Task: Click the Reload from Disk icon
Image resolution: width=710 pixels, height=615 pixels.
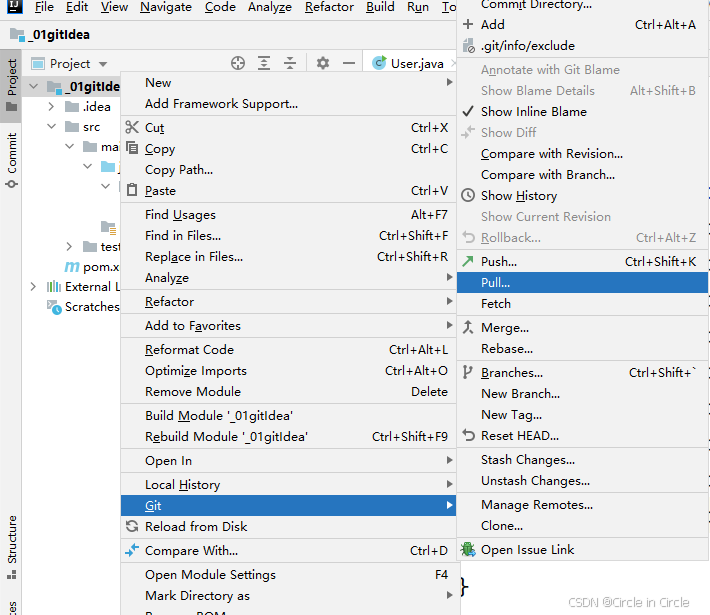Action: point(132,527)
